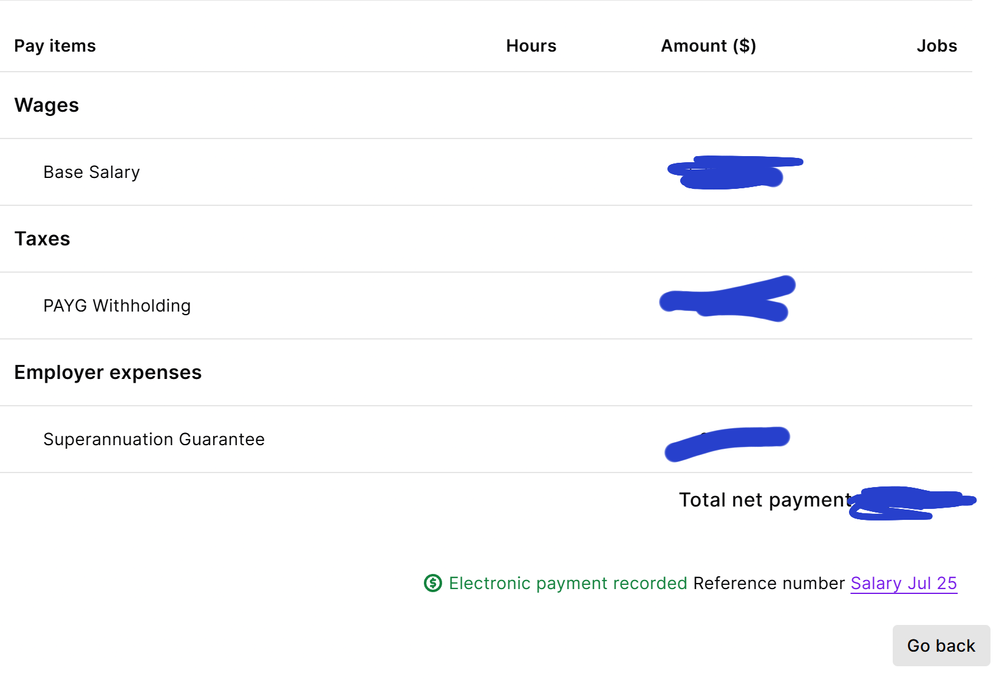This screenshot has width=999, height=679.
Task: Click the green dollar payment icon
Action: click(433, 583)
